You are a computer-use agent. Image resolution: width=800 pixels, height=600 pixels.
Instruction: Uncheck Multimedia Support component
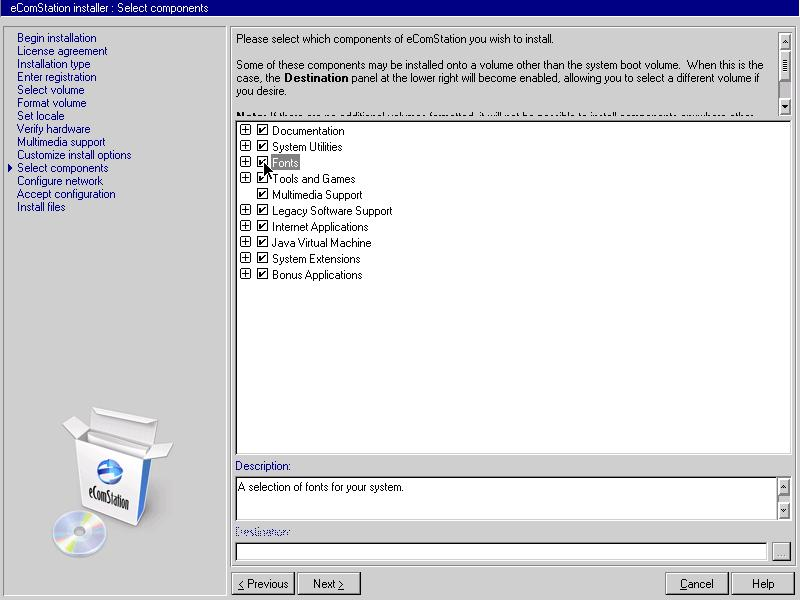[262, 194]
